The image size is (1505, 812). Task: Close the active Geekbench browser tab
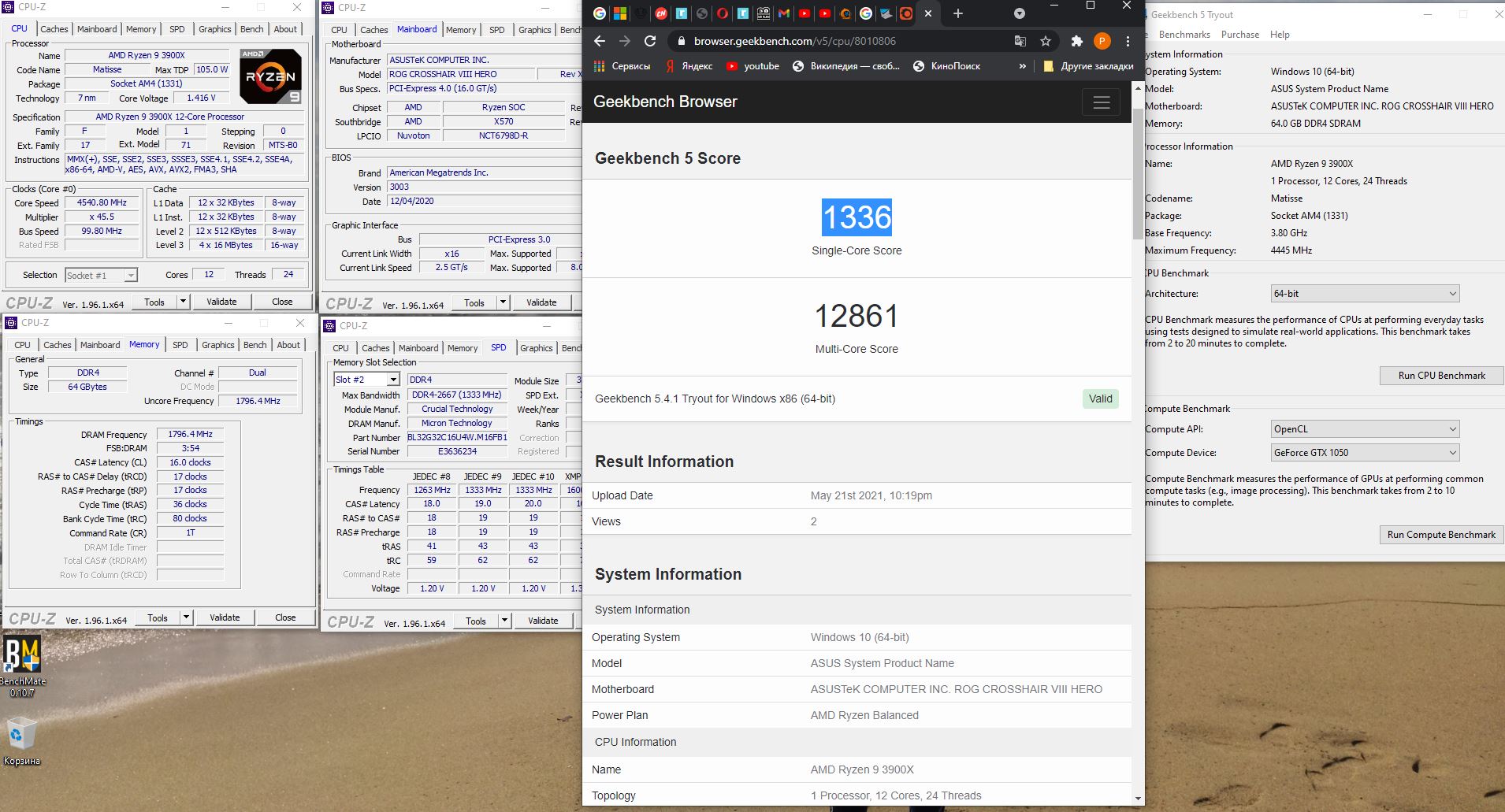tap(928, 13)
